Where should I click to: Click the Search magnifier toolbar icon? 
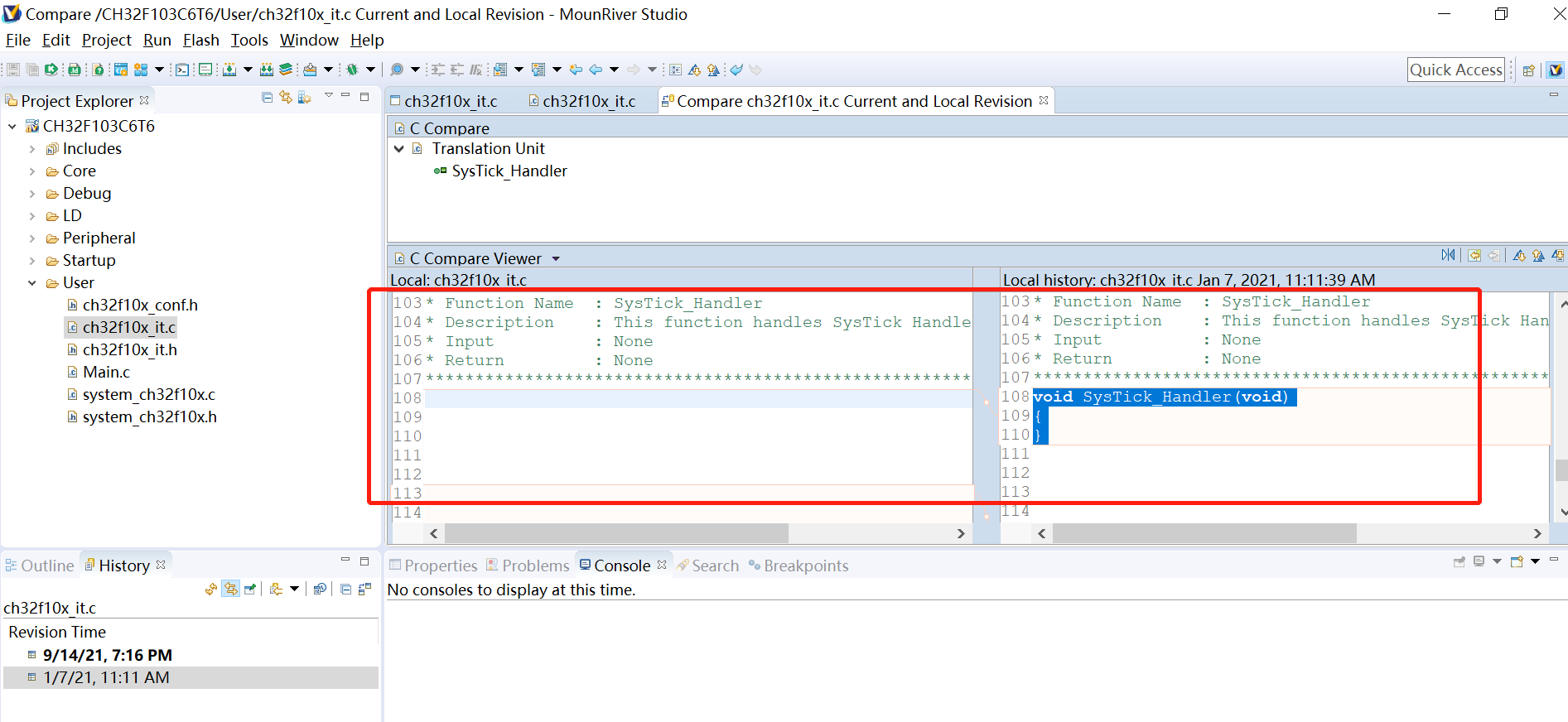[397, 70]
